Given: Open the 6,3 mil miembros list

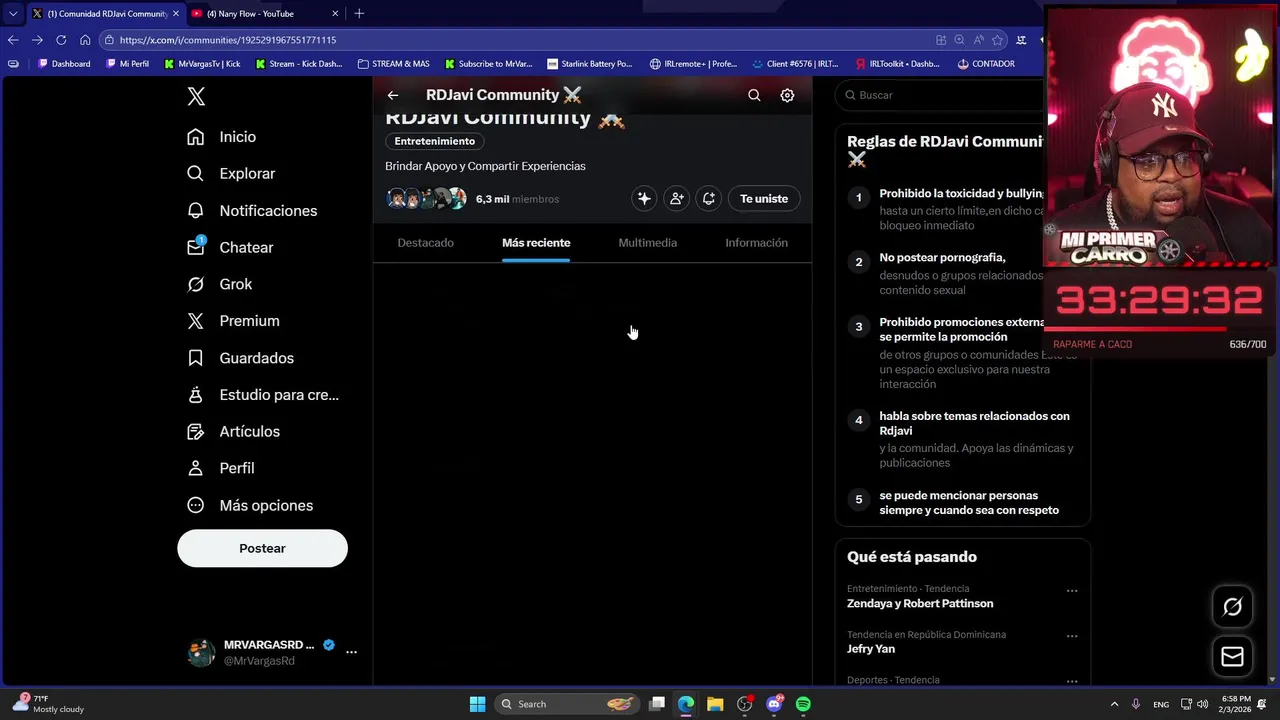Looking at the screenshot, I should point(517,199).
